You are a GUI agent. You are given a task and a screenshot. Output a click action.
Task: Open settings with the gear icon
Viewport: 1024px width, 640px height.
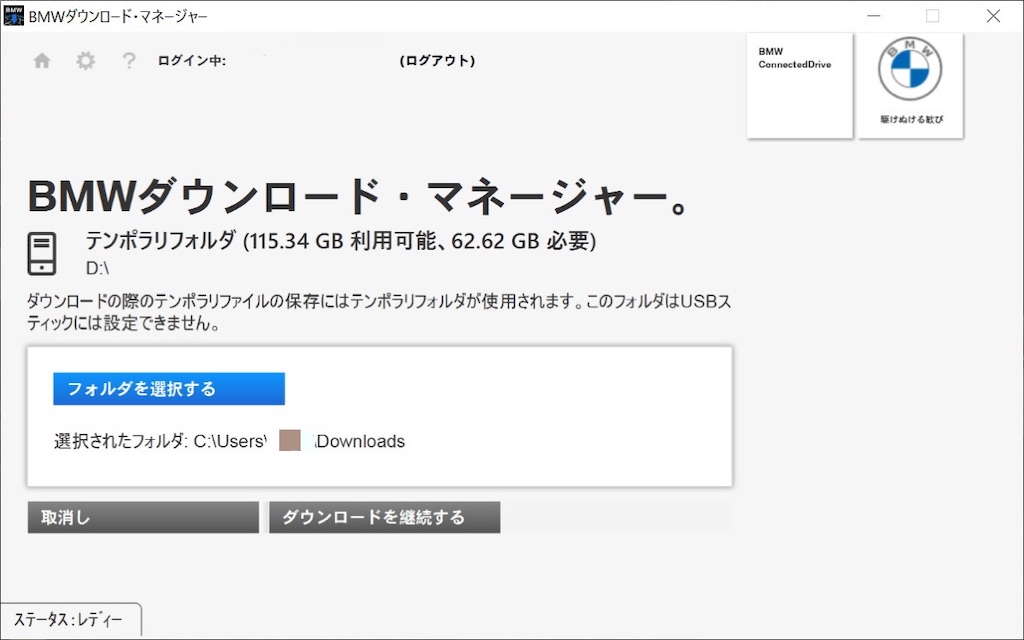85,60
